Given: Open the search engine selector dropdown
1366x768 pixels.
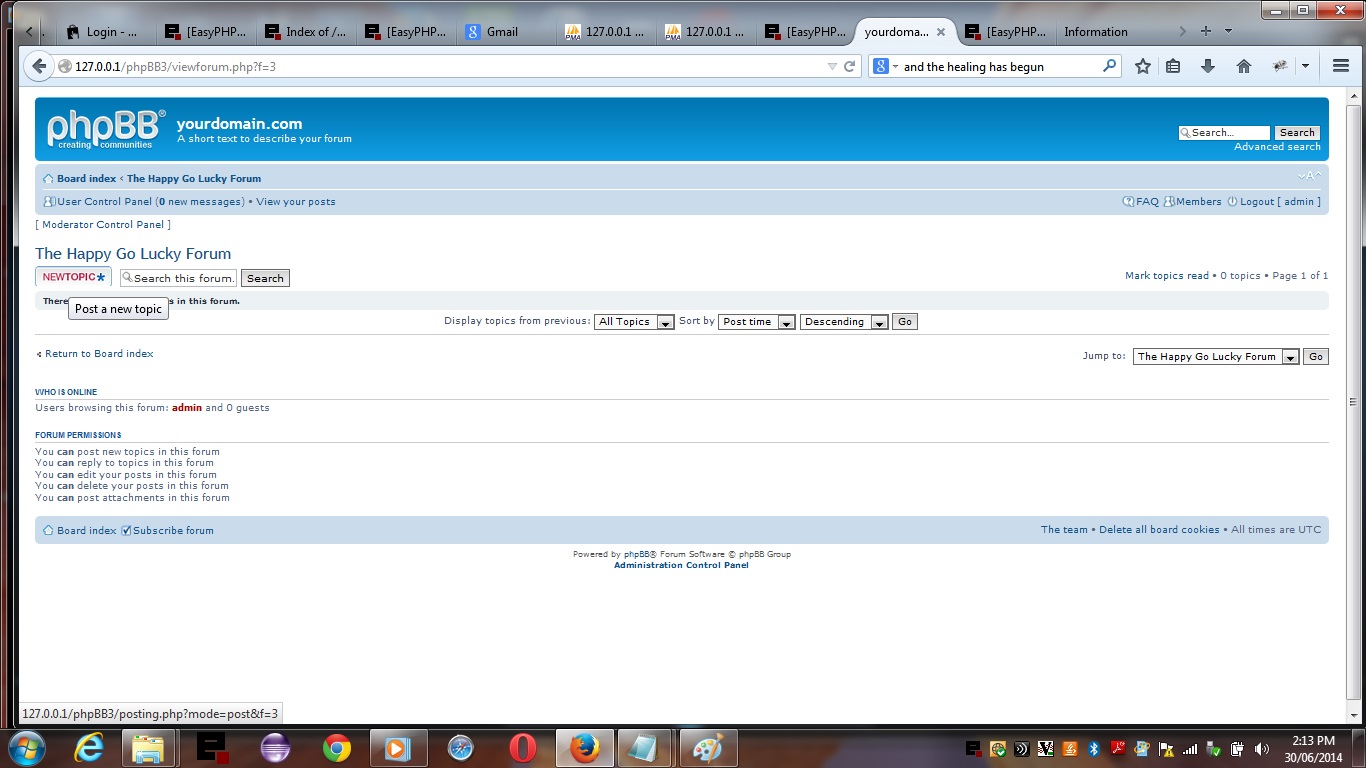Looking at the screenshot, I should (x=884, y=66).
